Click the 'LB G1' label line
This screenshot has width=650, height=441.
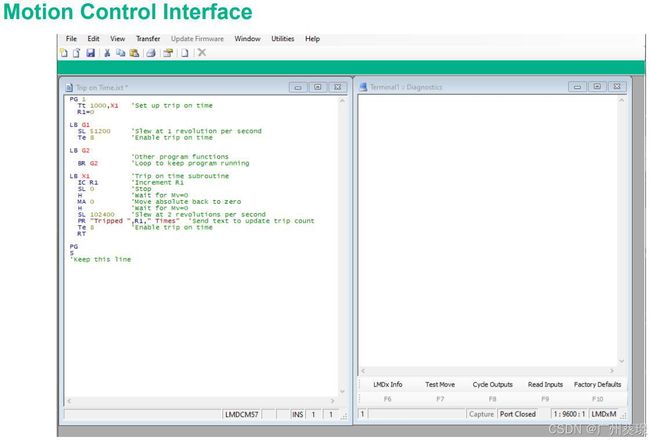80,125
